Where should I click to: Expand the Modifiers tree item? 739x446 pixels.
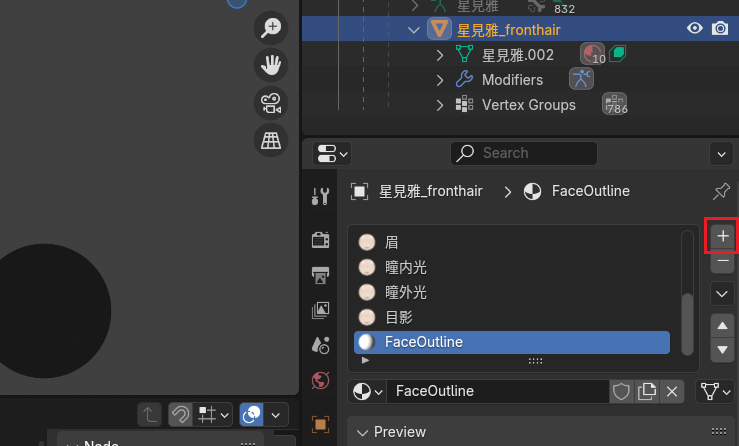440,79
